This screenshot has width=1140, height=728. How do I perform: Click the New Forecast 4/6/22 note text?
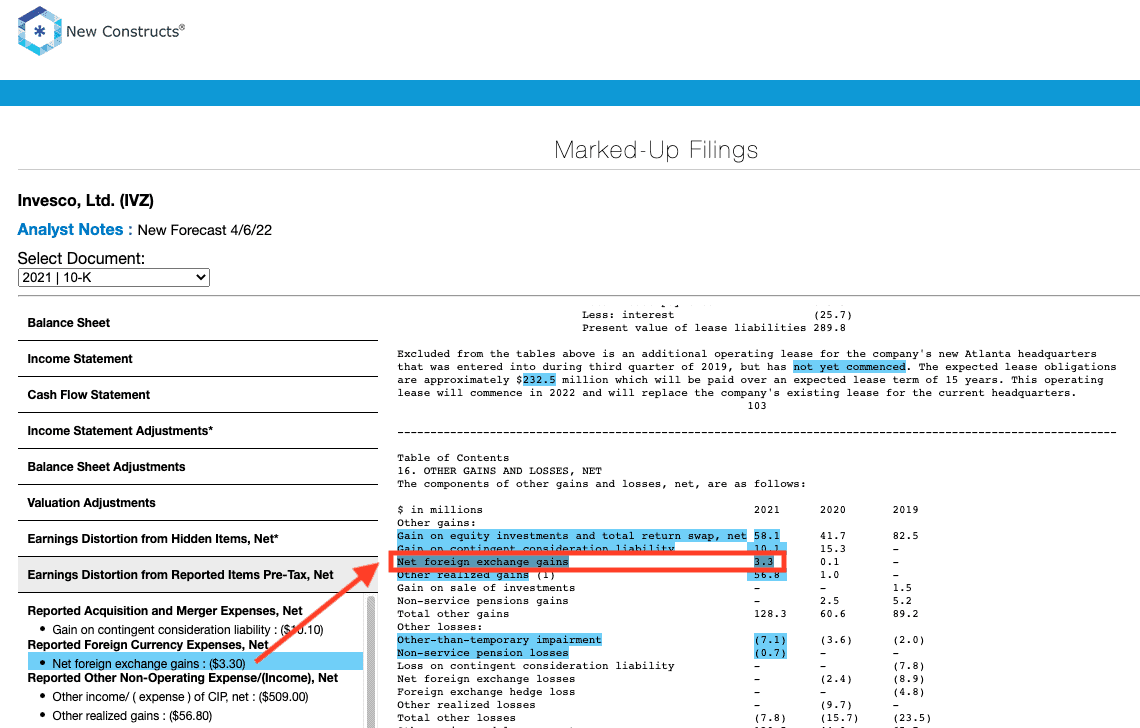click(x=204, y=231)
